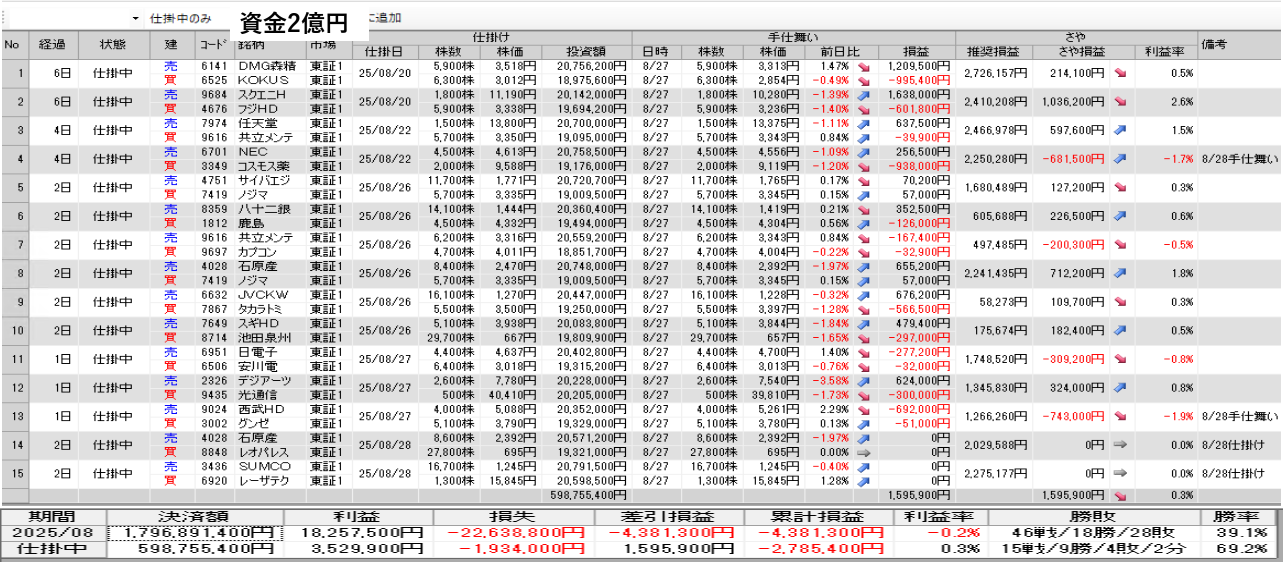Click the 8/28手仕舞い note in row 13
This screenshot has width=1283, height=562.
pos(1239,416)
